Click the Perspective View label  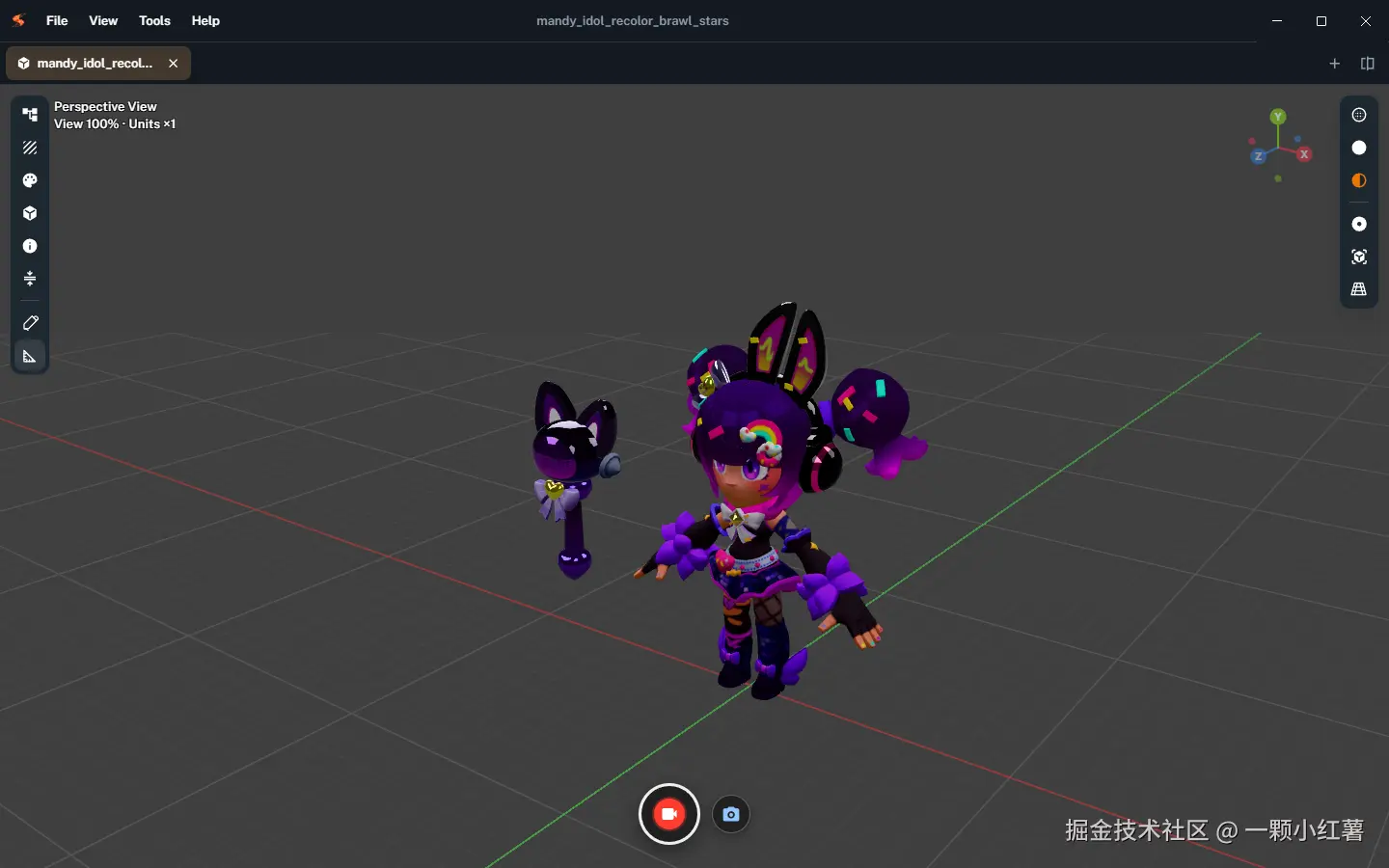pos(105,106)
